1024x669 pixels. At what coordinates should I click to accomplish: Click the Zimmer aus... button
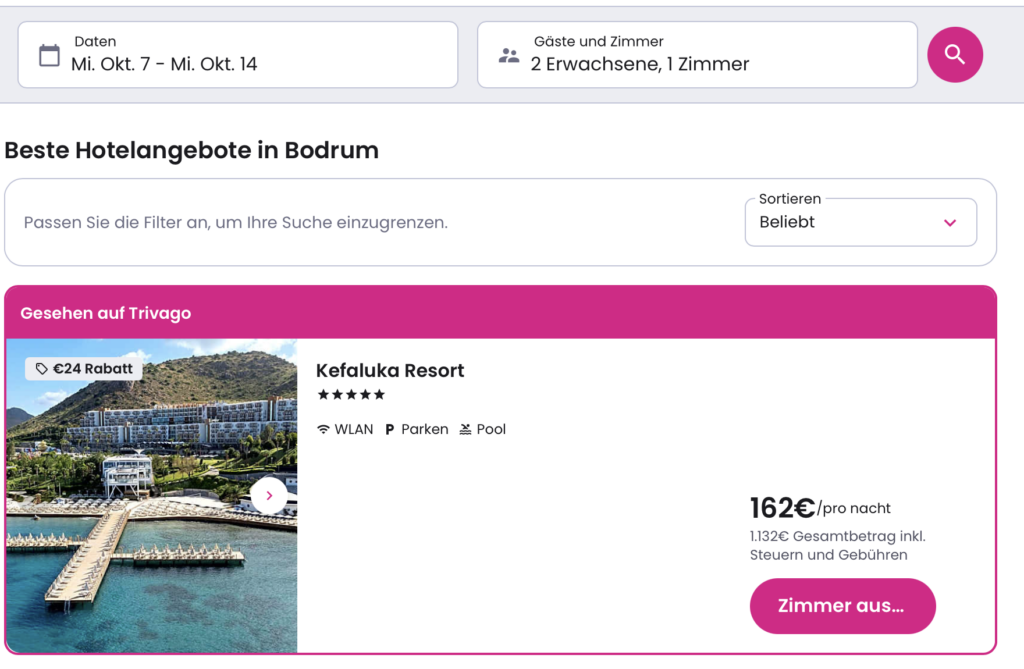(x=842, y=606)
